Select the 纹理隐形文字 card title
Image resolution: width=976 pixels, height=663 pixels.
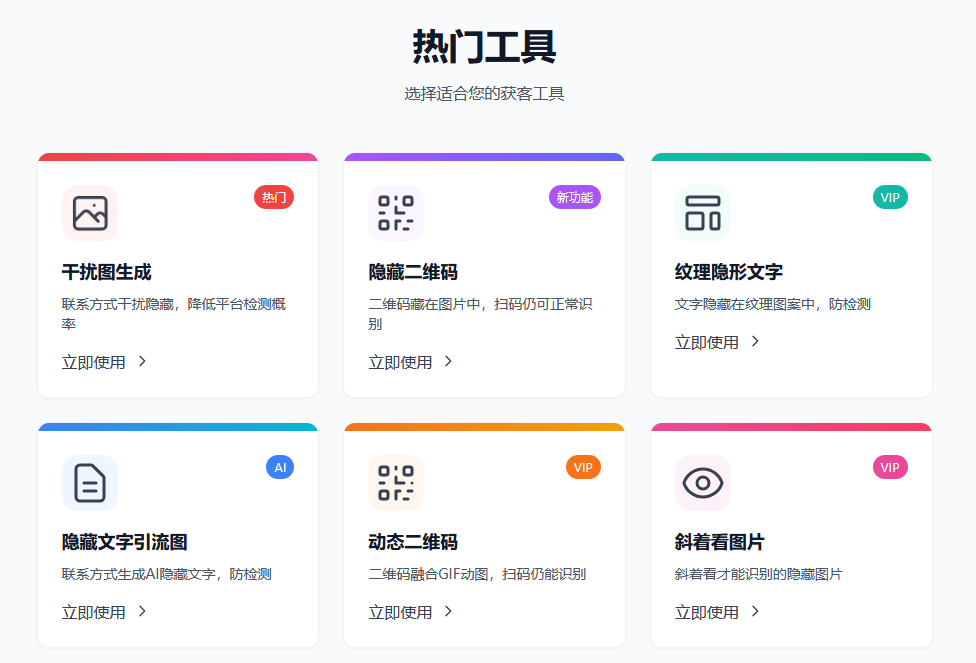729,272
